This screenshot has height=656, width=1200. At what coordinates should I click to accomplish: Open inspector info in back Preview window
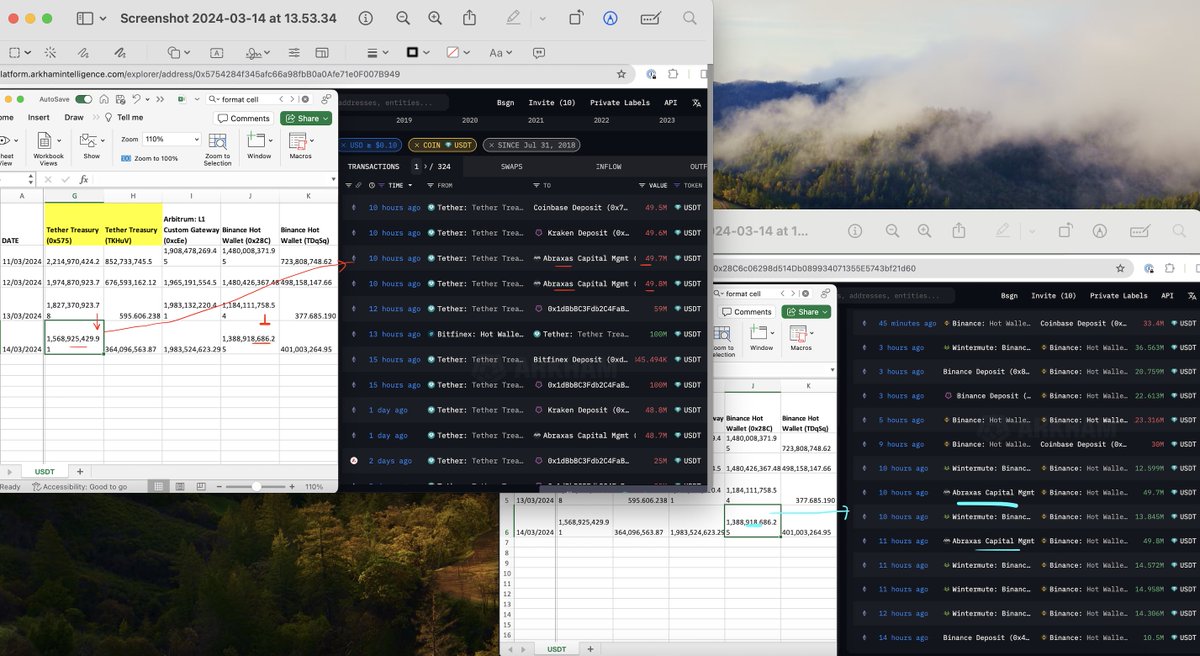click(854, 231)
